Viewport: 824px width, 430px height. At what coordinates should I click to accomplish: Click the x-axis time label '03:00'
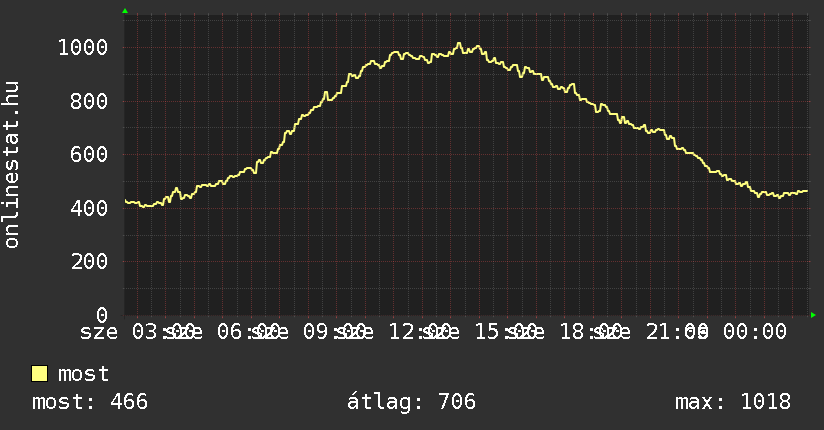pos(163,332)
